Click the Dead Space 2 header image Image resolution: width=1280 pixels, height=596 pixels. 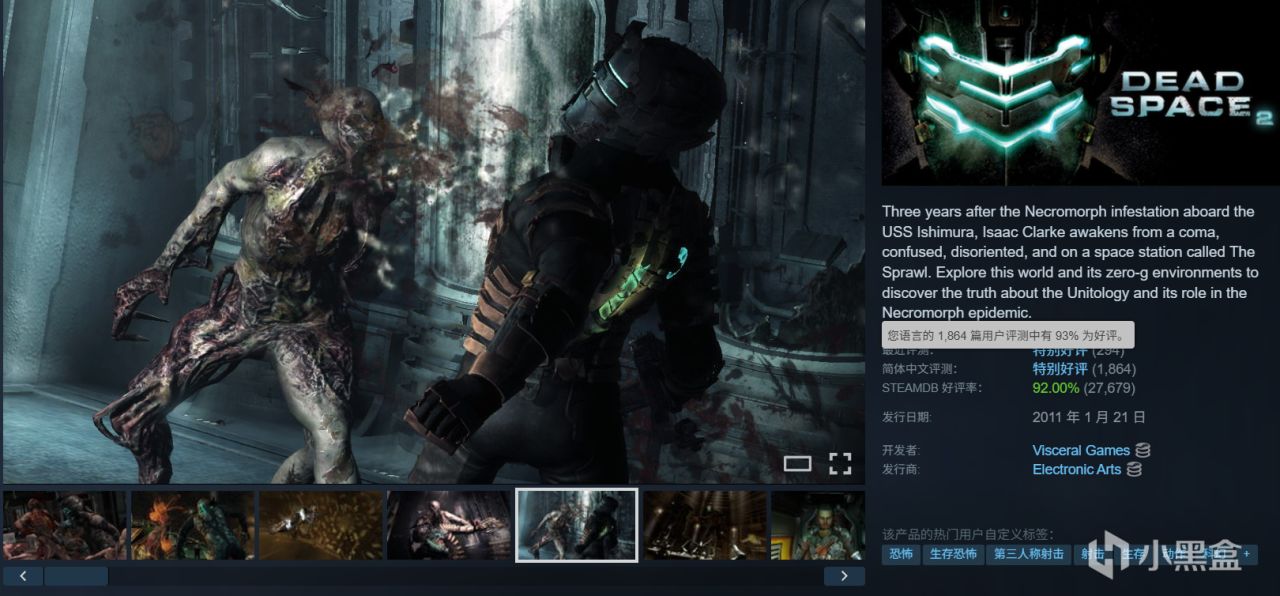1081,92
